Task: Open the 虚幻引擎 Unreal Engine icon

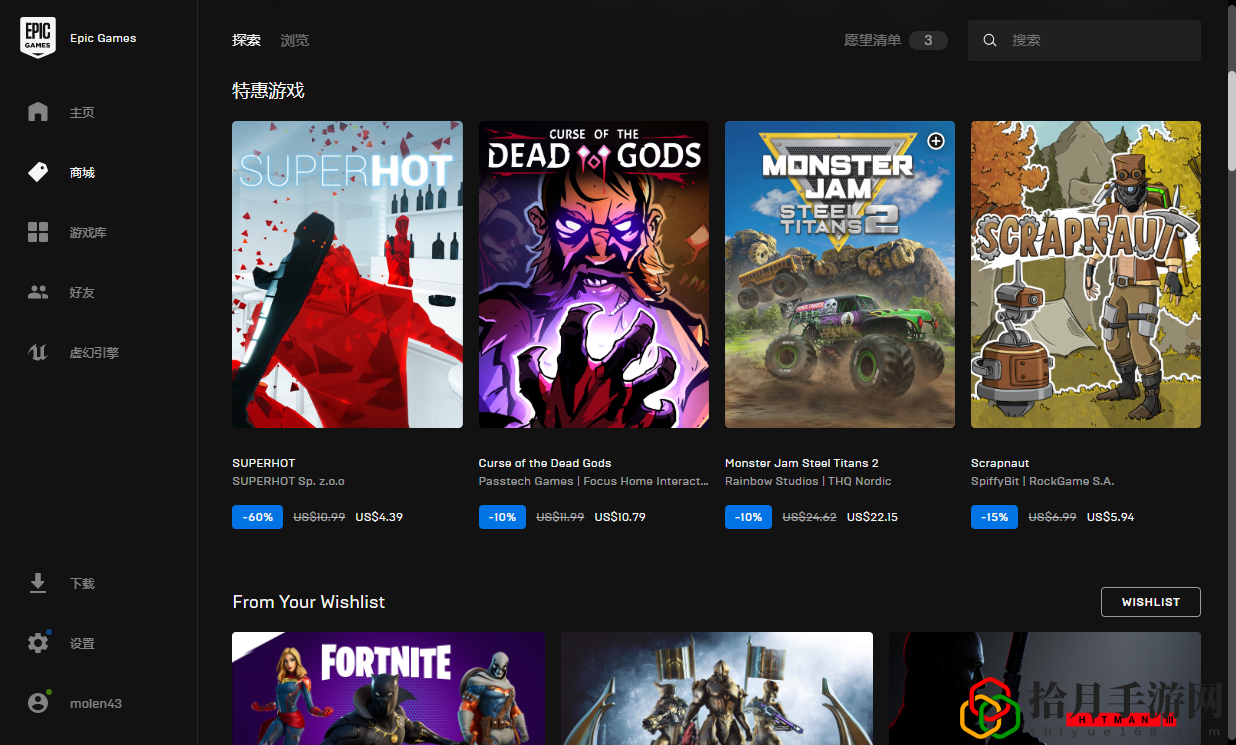Action: point(38,352)
